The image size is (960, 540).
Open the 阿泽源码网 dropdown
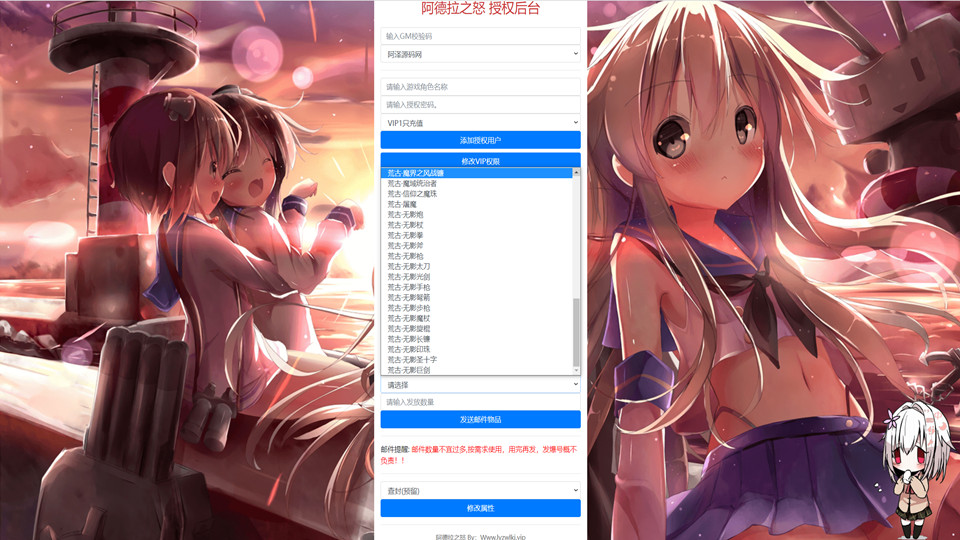point(480,54)
